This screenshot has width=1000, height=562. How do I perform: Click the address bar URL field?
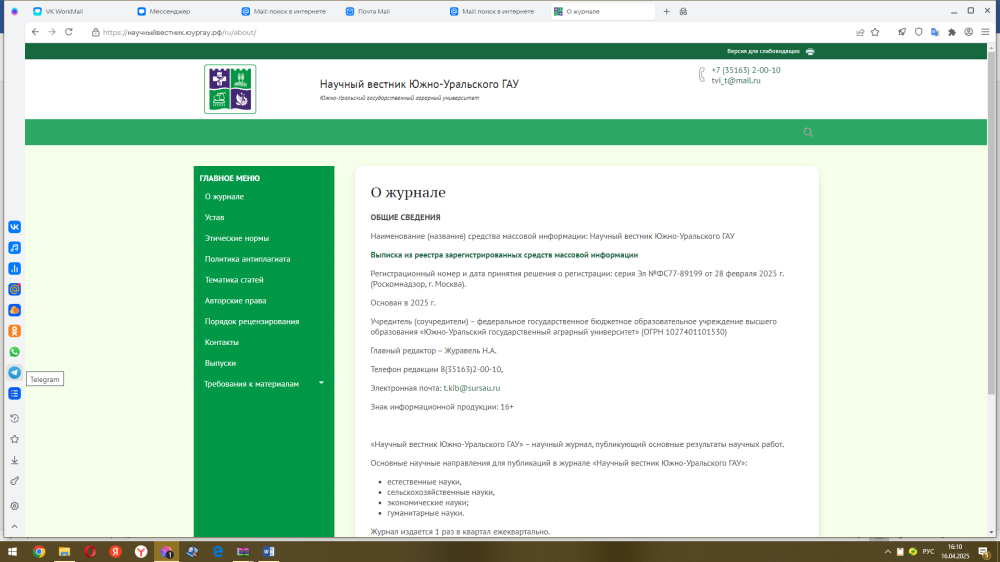pyautogui.click(x=400, y=32)
